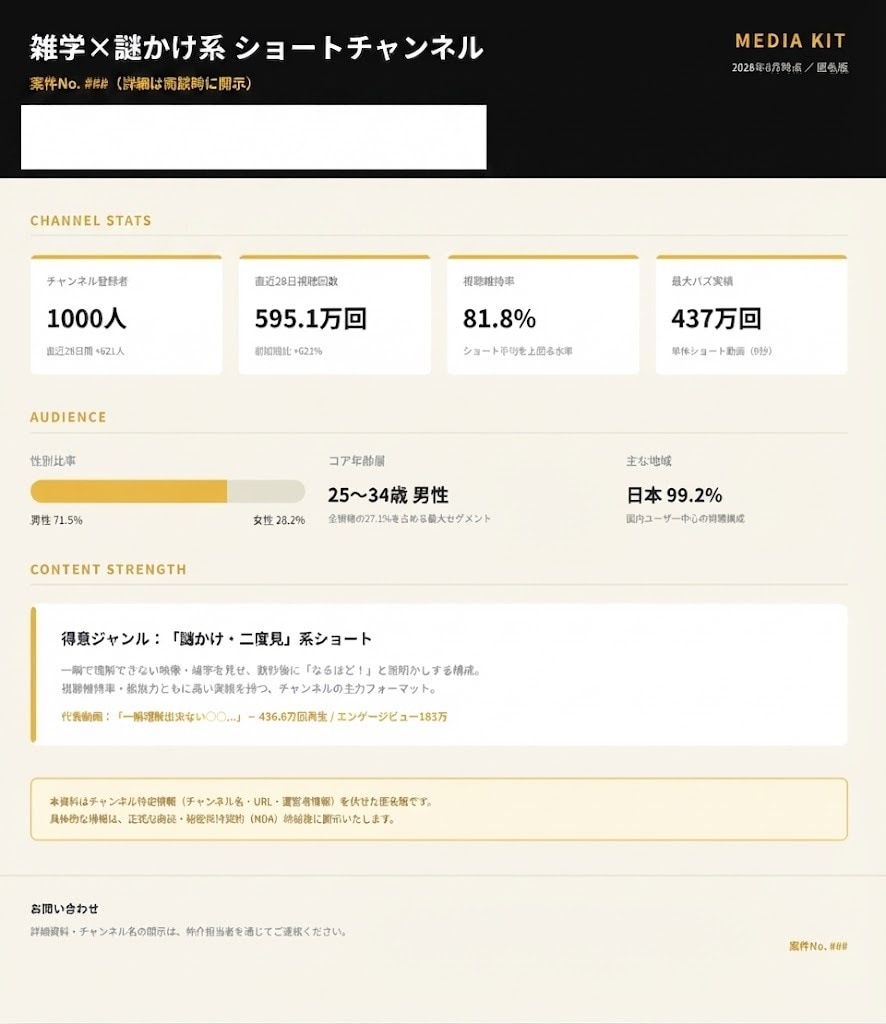The width and height of the screenshot is (886, 1024).
Task: Click the ショート平均を上回る水準 caption
Action: (518, 351)
